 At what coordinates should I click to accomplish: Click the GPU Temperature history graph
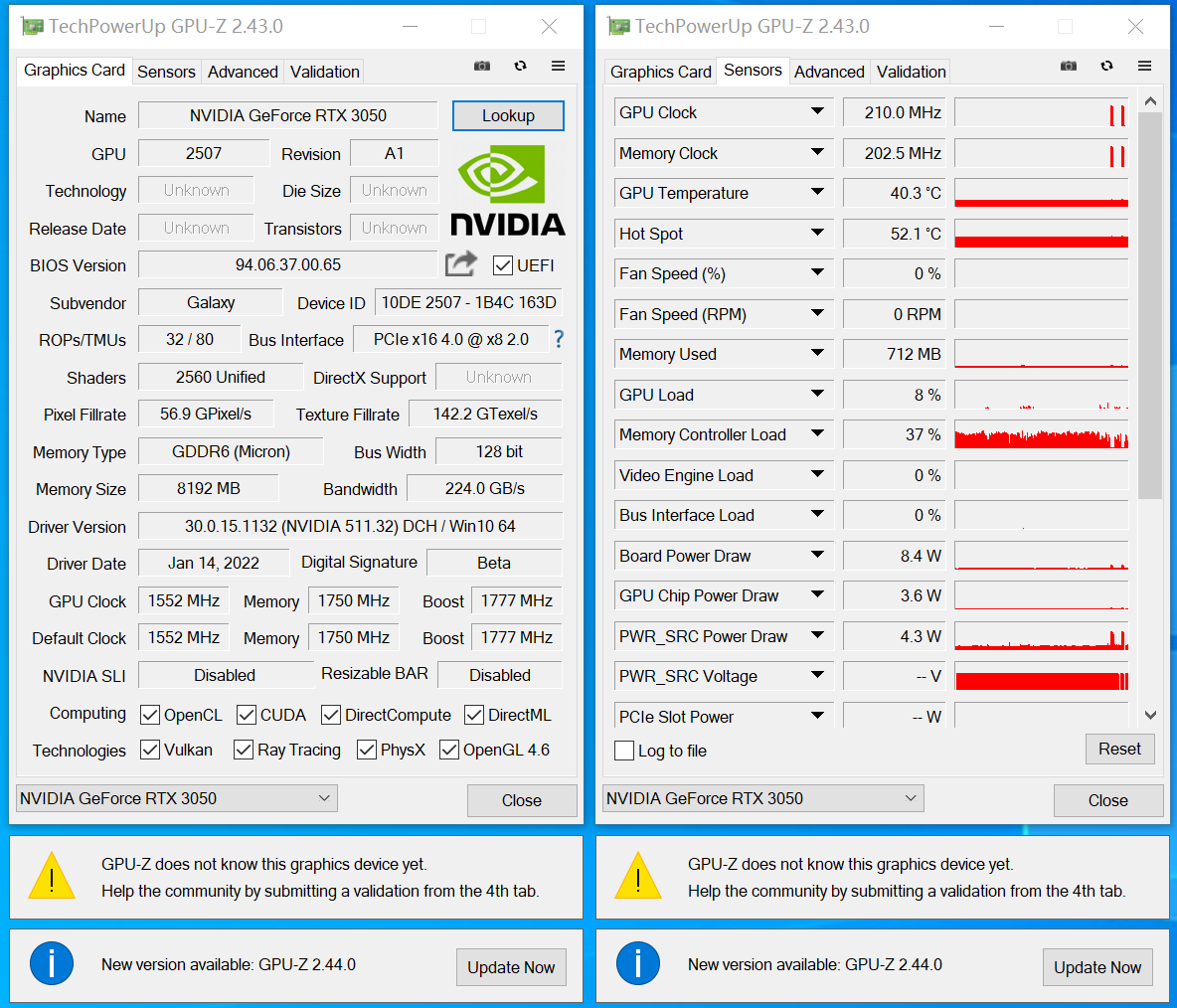point(1041,193)
